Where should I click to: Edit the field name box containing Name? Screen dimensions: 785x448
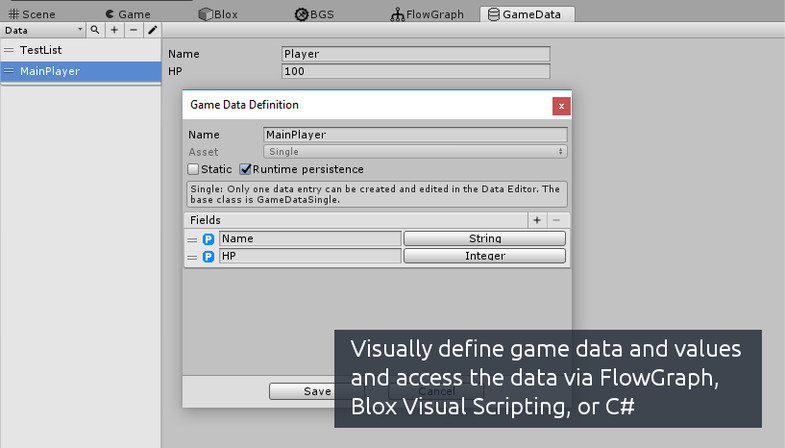pyautogui.click(x=310, y=238)
